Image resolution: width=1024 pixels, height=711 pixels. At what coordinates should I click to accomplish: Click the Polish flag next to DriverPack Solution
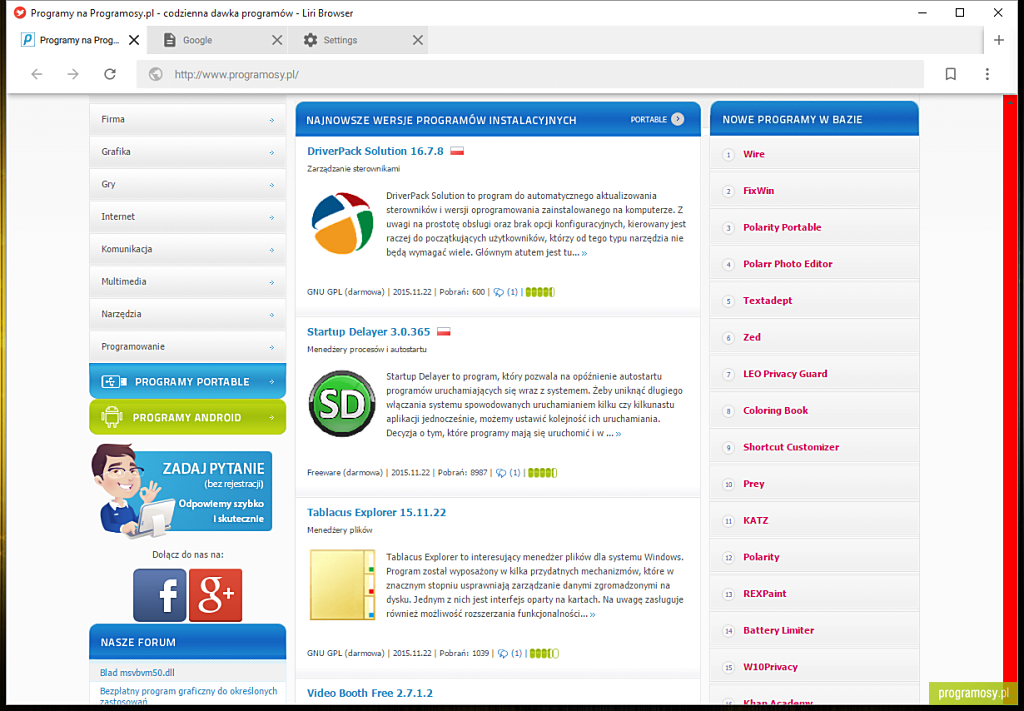pyautogui.click(x=457, y=151)
